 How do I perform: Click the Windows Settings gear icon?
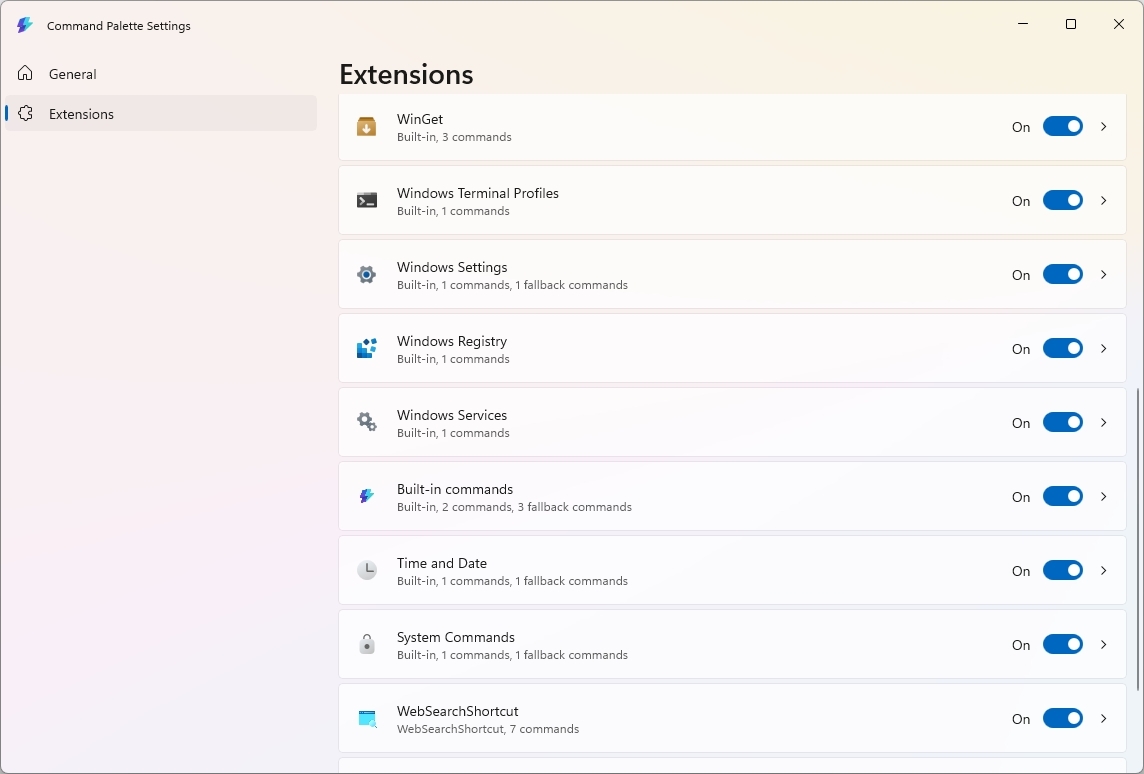[366, 274]
